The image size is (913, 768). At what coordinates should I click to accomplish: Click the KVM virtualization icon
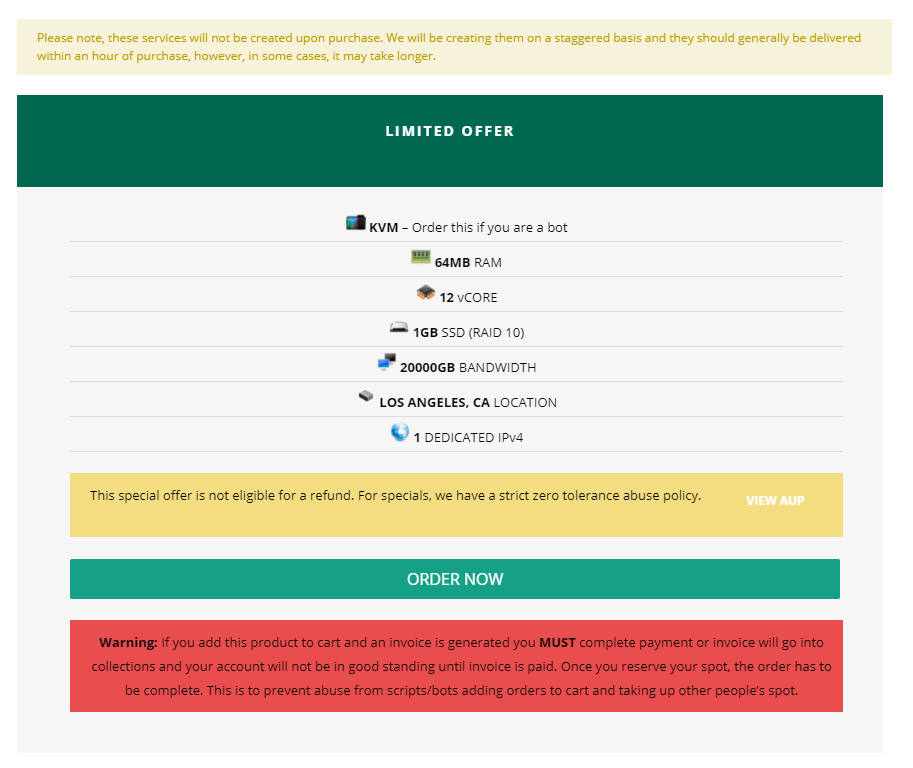(355, 223)
